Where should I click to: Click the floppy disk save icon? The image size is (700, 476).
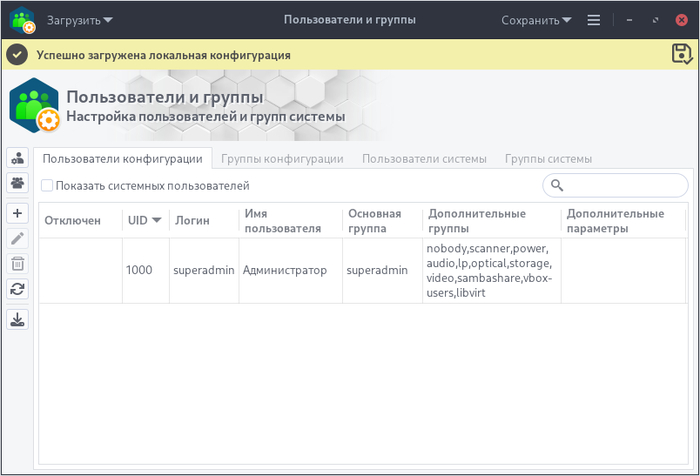682,55
